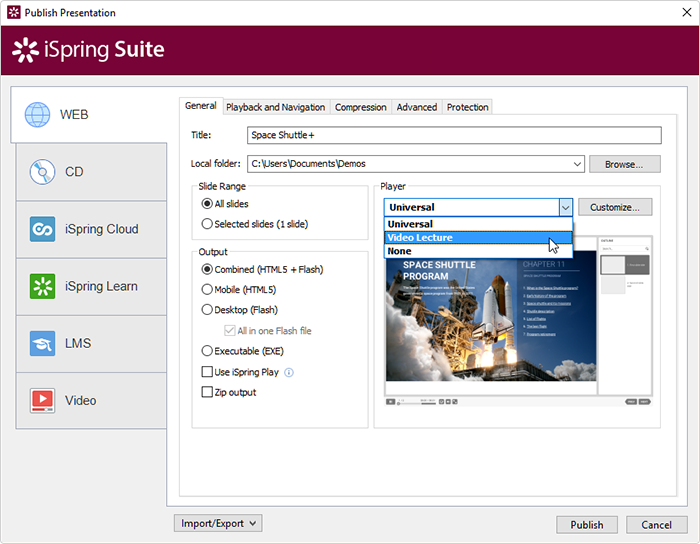Viewport: 700px width, 544px height.
Task: Choose the Video play icon
Action: pos(42,400)
